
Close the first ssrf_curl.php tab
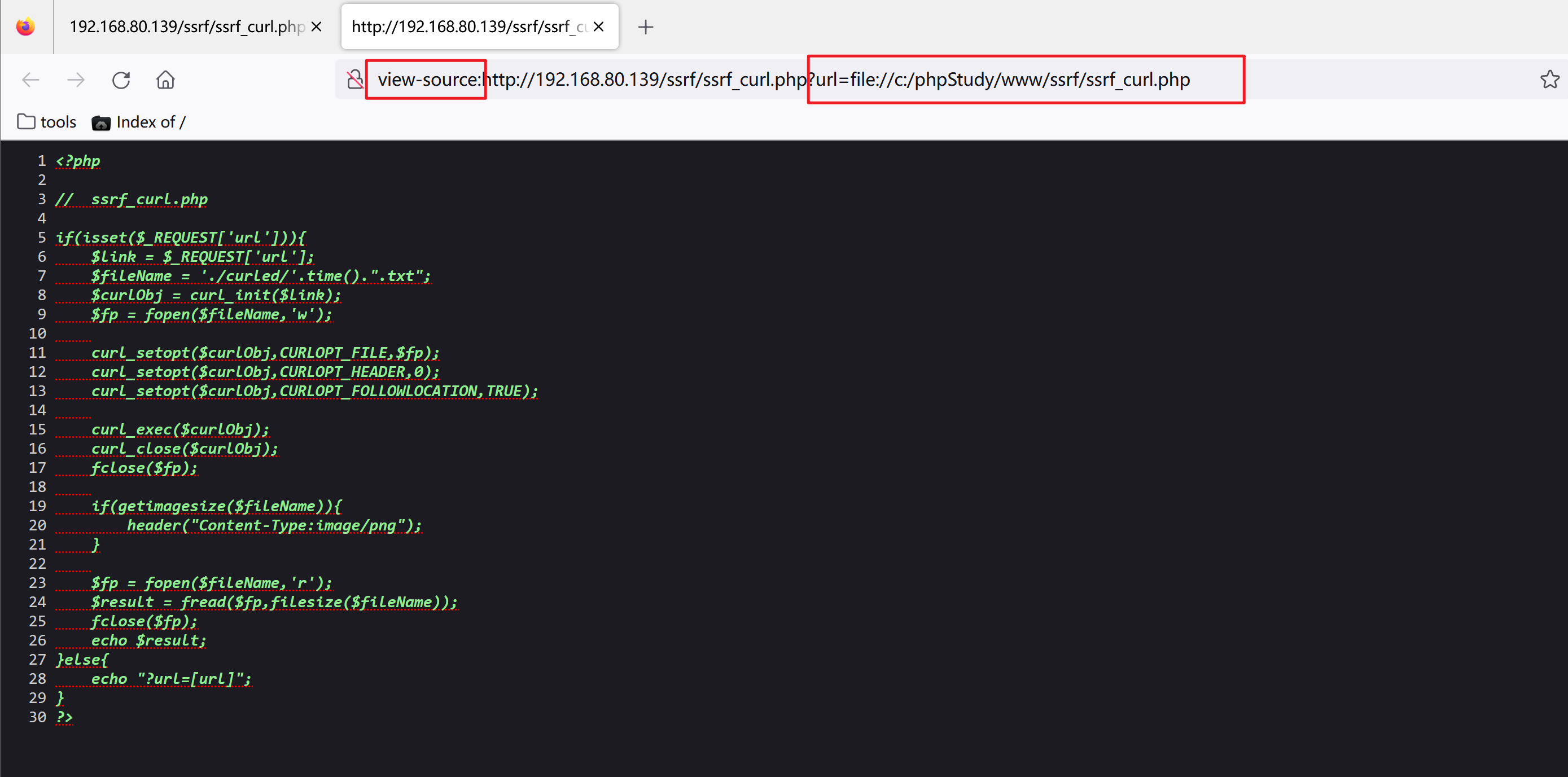coord(317,27)
